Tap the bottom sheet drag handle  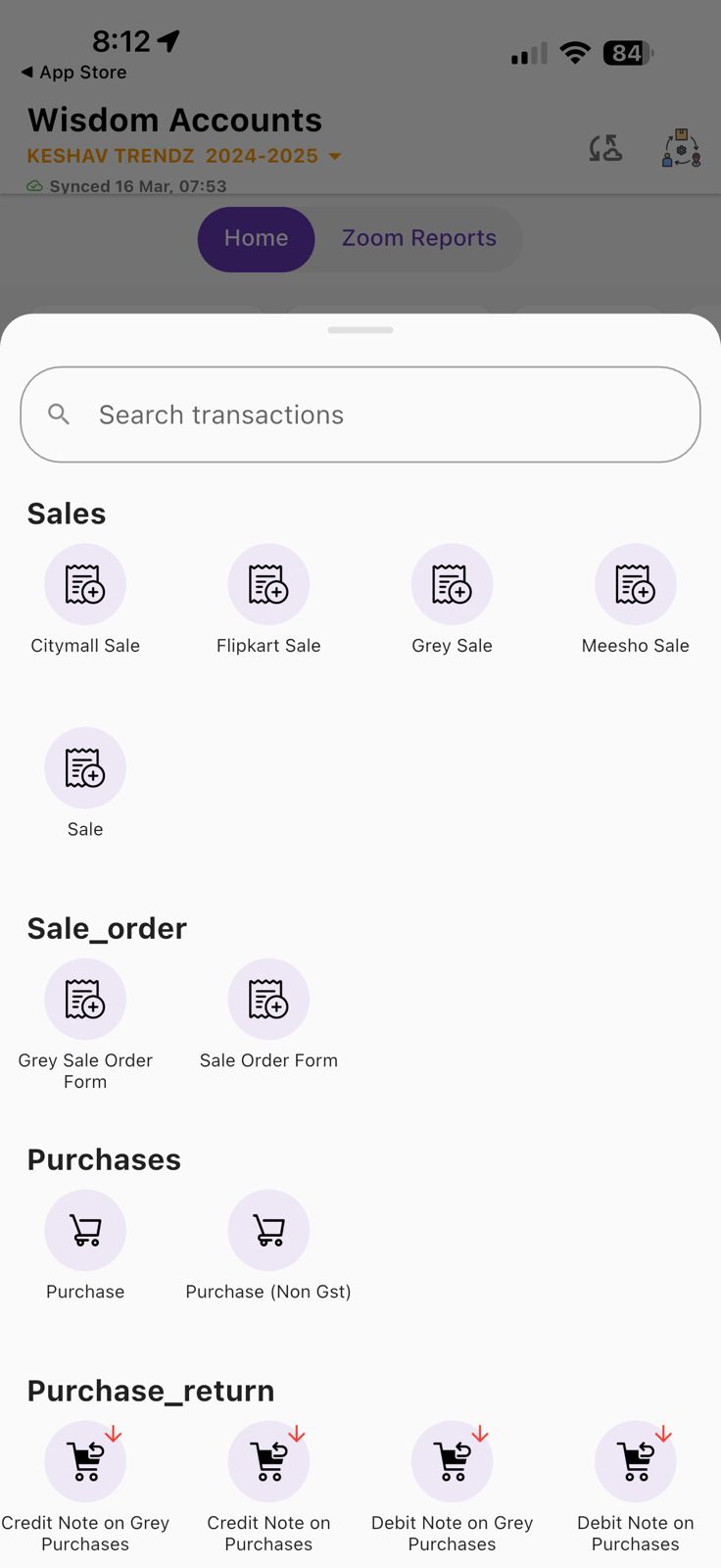click(360, 330)
